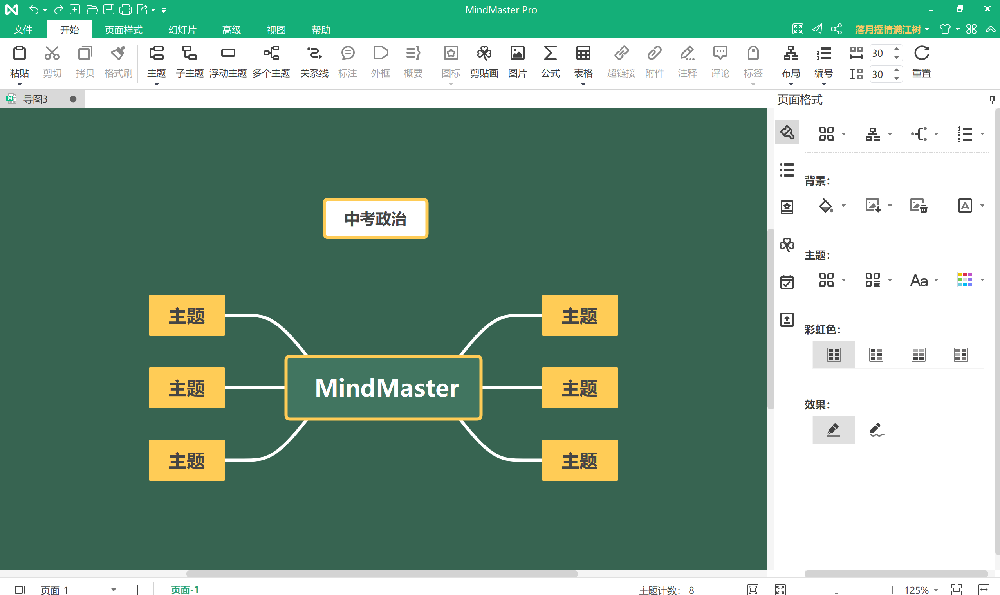Viewport: 1000px width, 595px height.
Task: Click the fit-page icon next to 主题计数
Action: [x=753, y=589]
